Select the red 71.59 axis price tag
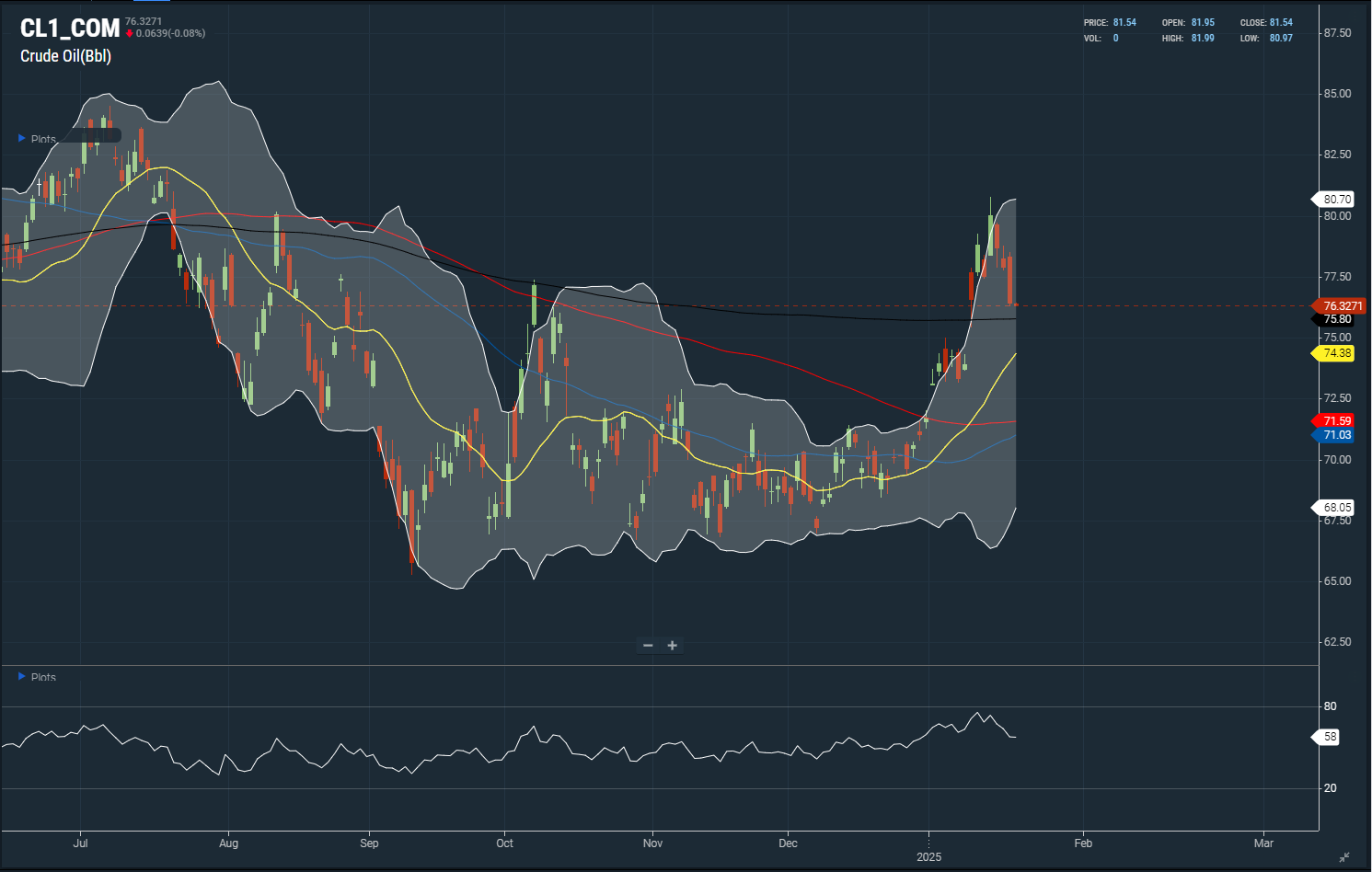Viewport: 1372px width, 872px height. click(1335, 421)
